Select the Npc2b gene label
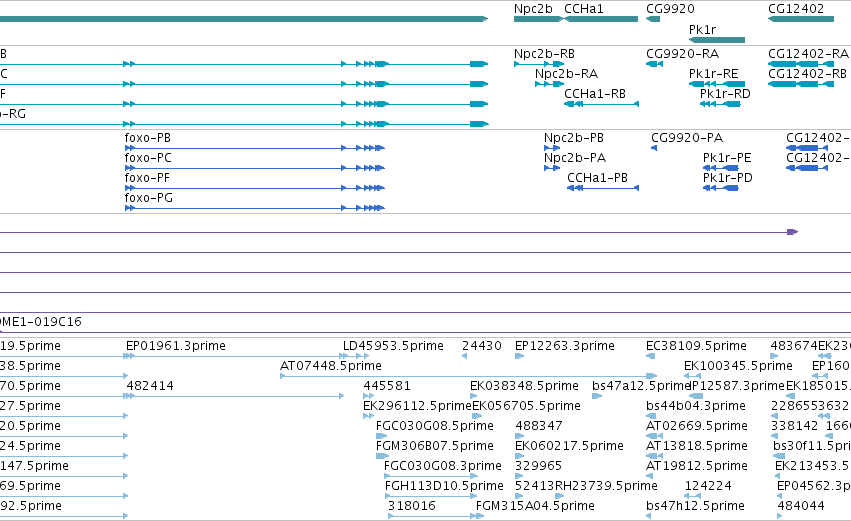Screen dimensions: 851x521 point(533,9)
